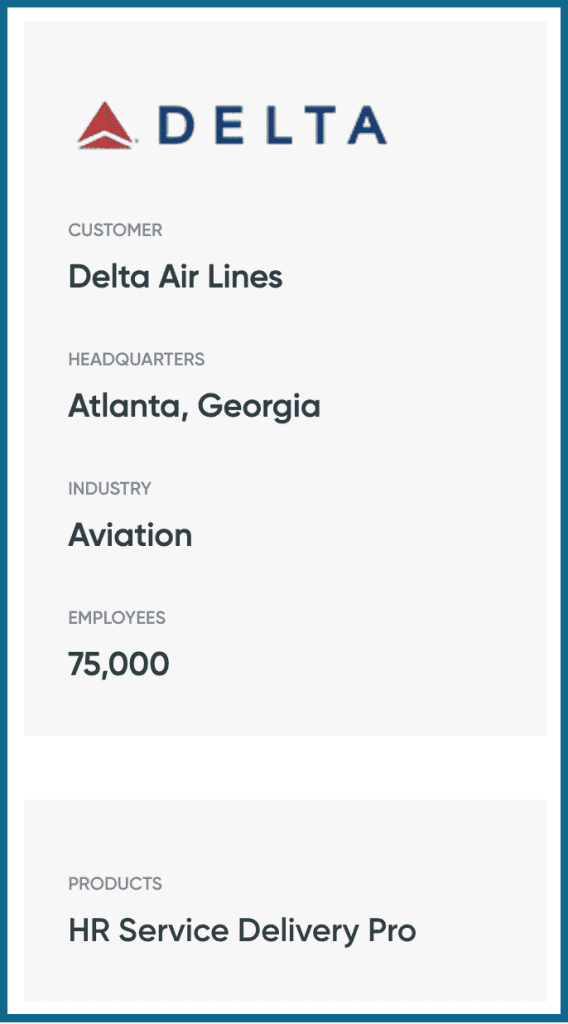Viewport: 568px width, 1024px height.
Task: Select the PRODUCTS field label
Action: (x=115, y=884)
